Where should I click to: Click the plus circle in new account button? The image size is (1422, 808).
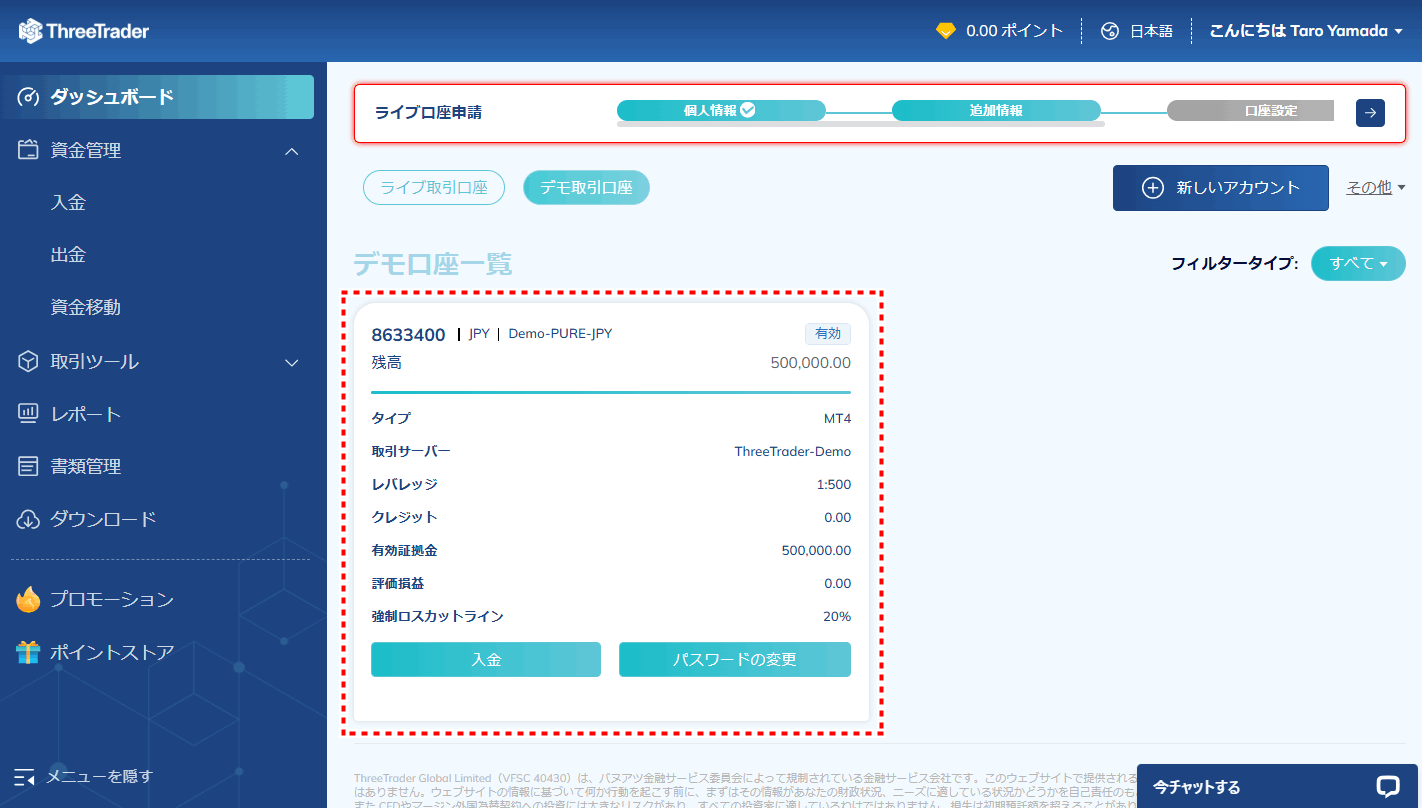[1152, 188]
